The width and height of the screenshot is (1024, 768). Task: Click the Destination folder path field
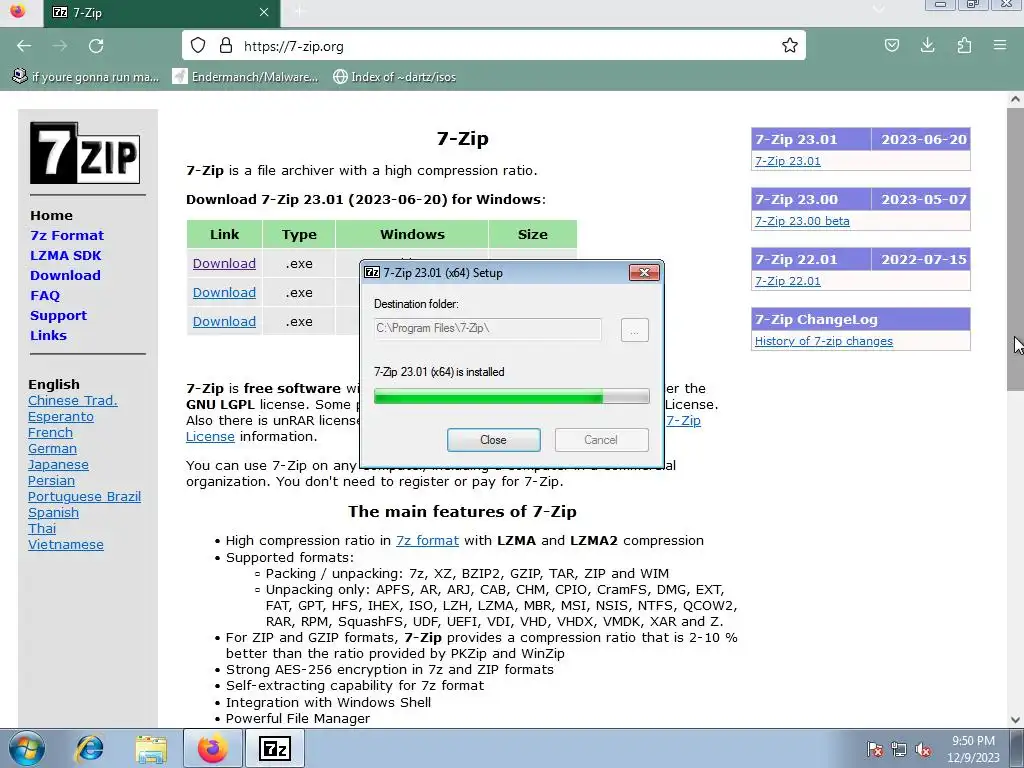tap(487, 328)
